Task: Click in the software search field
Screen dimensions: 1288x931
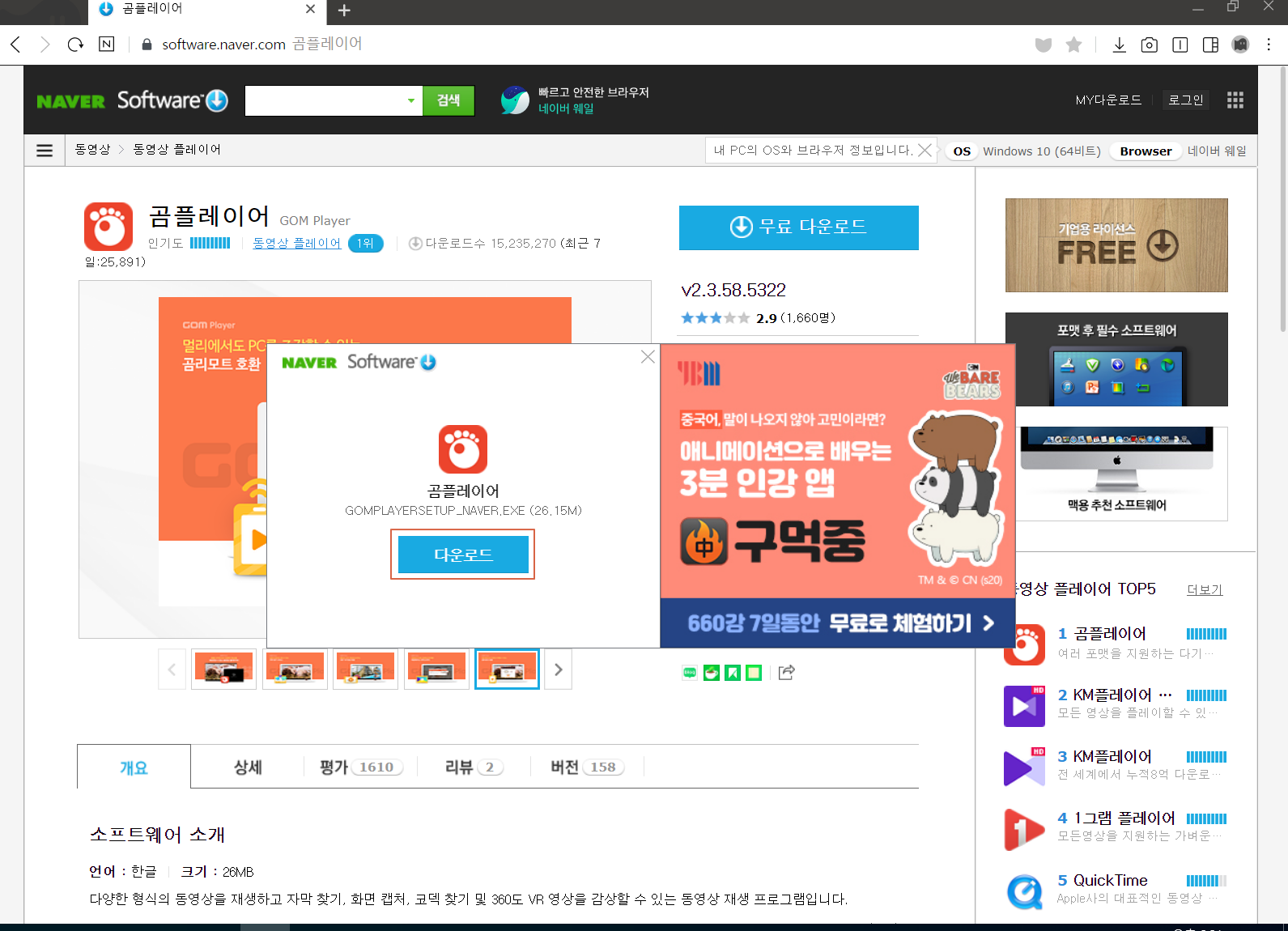Action: tap(324, 100)
